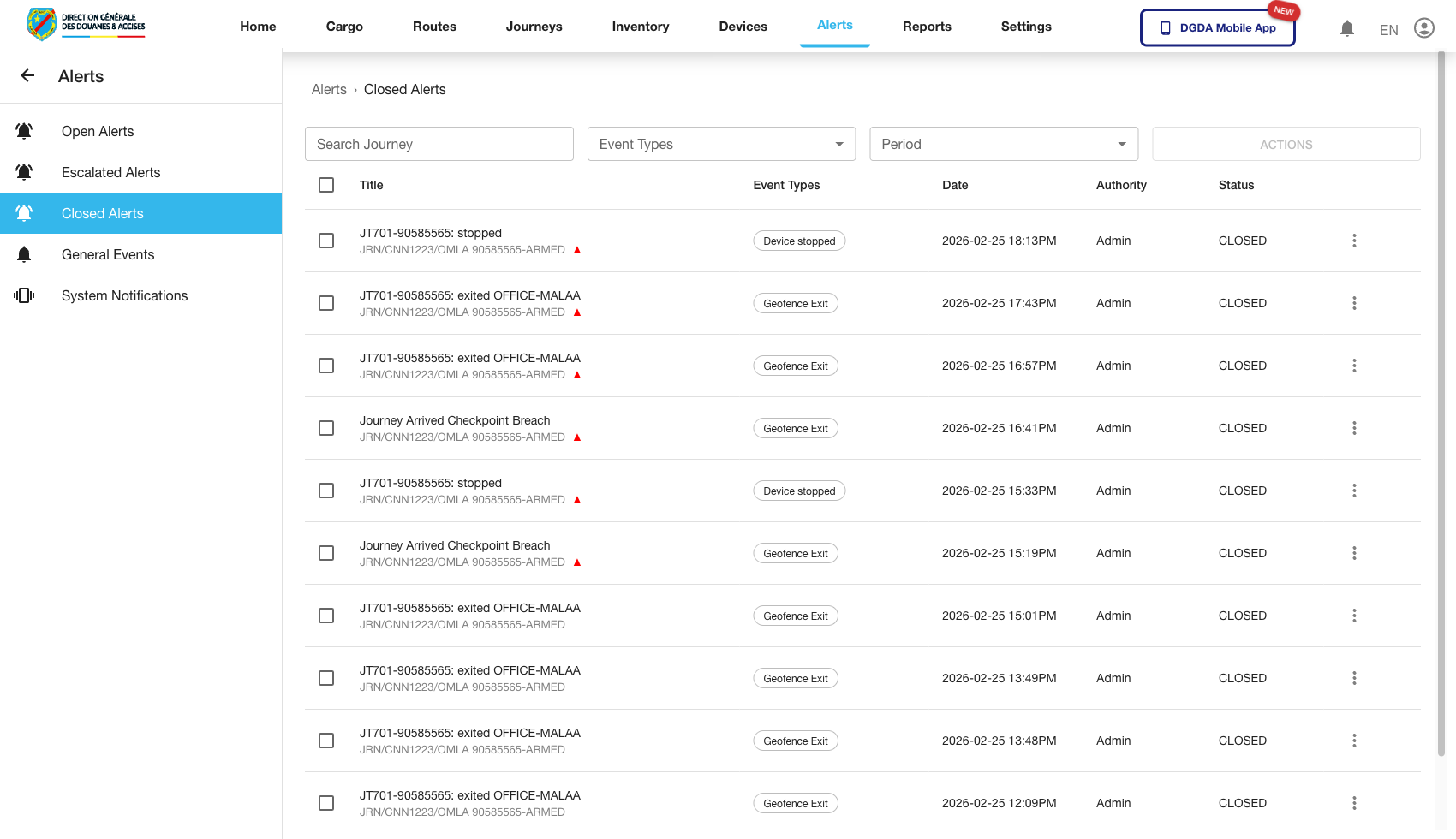Click the Alerts breadcrumb link
Viewport: 1456px width, 839px height.
329,89
